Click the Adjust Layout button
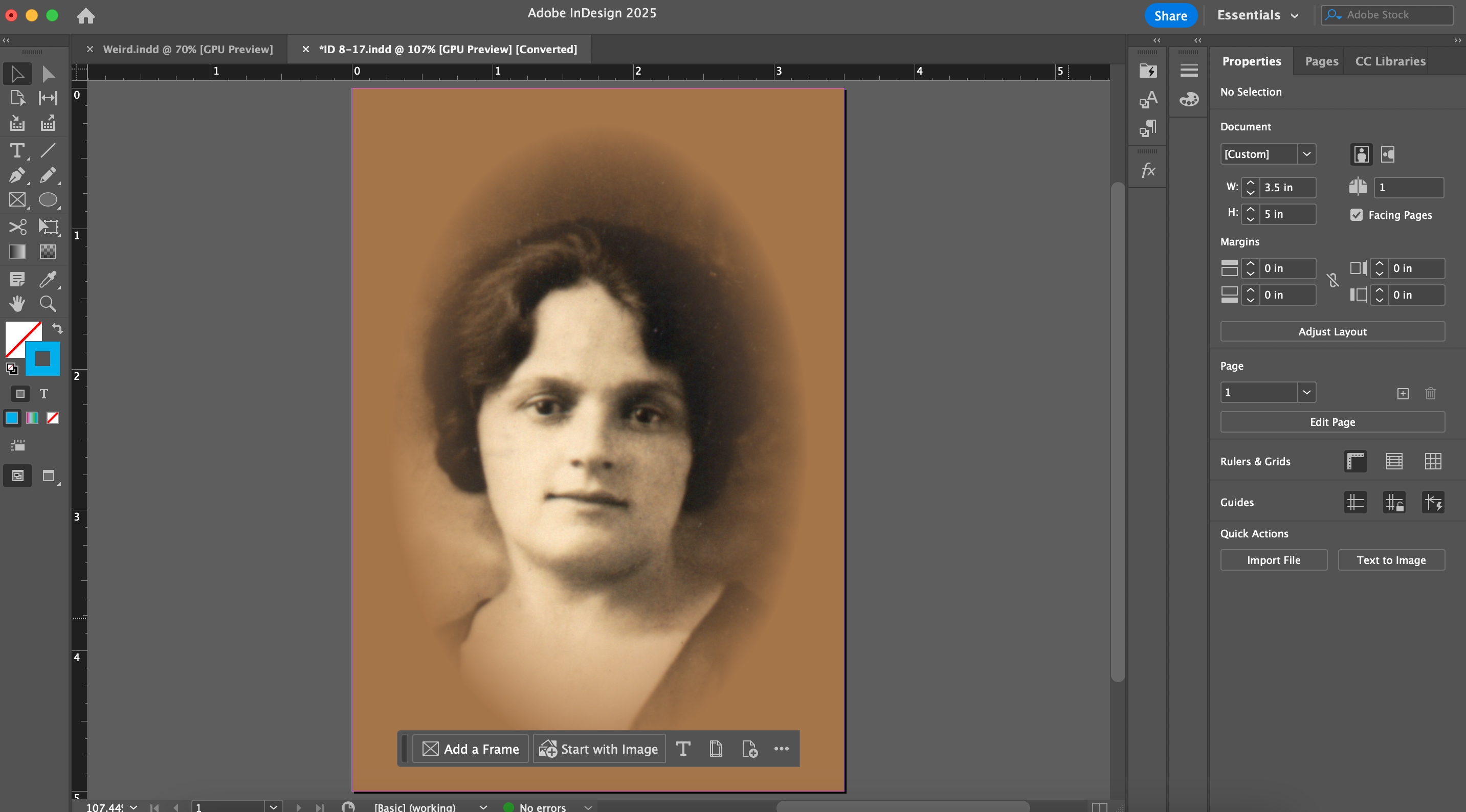 coord(1331,332)
